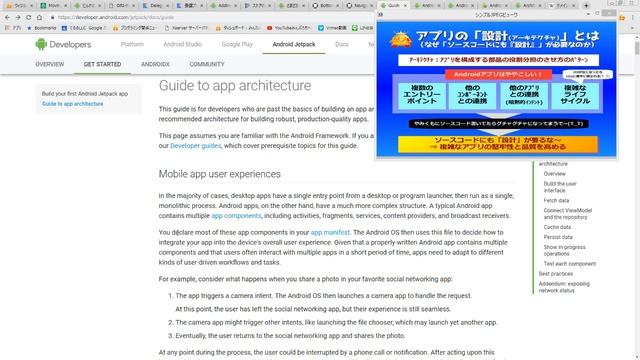Screen dimensions: 640x360
Task: Select the GET STARTED sub-tab
Action: tap(102, 64)
